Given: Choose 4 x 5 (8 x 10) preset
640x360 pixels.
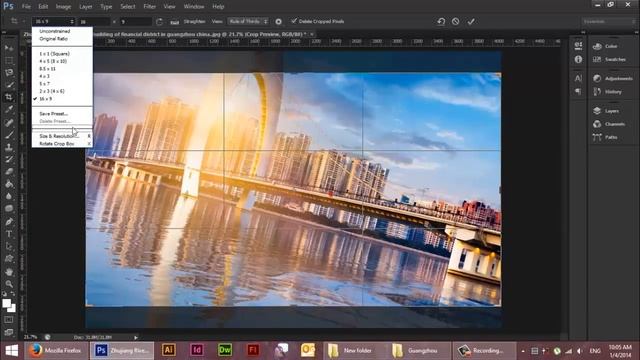Looking at the screenshot, I should coord(53,61).
